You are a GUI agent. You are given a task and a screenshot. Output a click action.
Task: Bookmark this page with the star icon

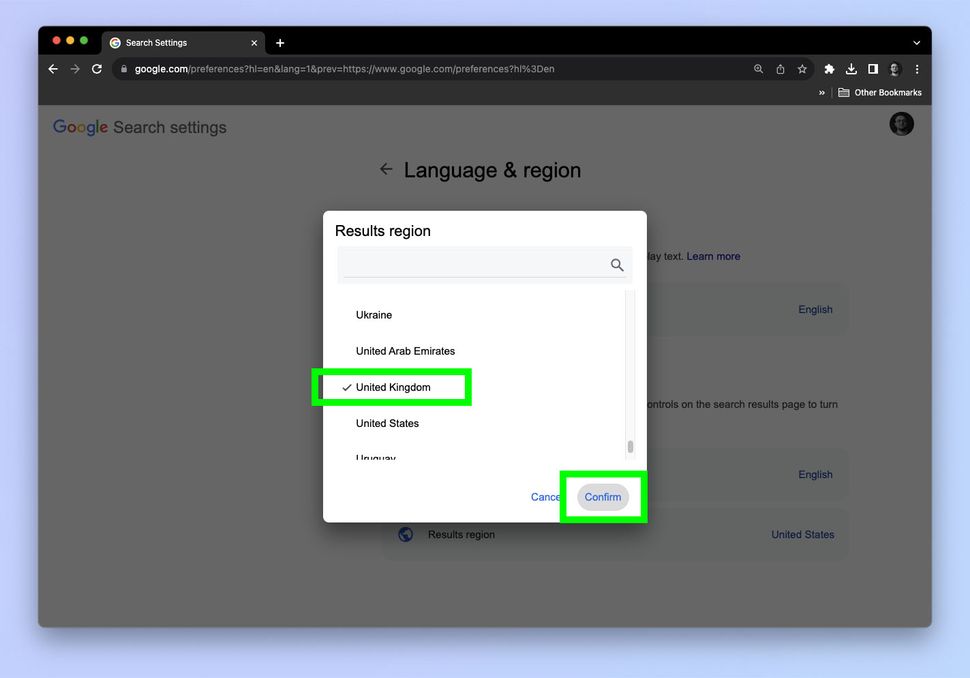801,69
